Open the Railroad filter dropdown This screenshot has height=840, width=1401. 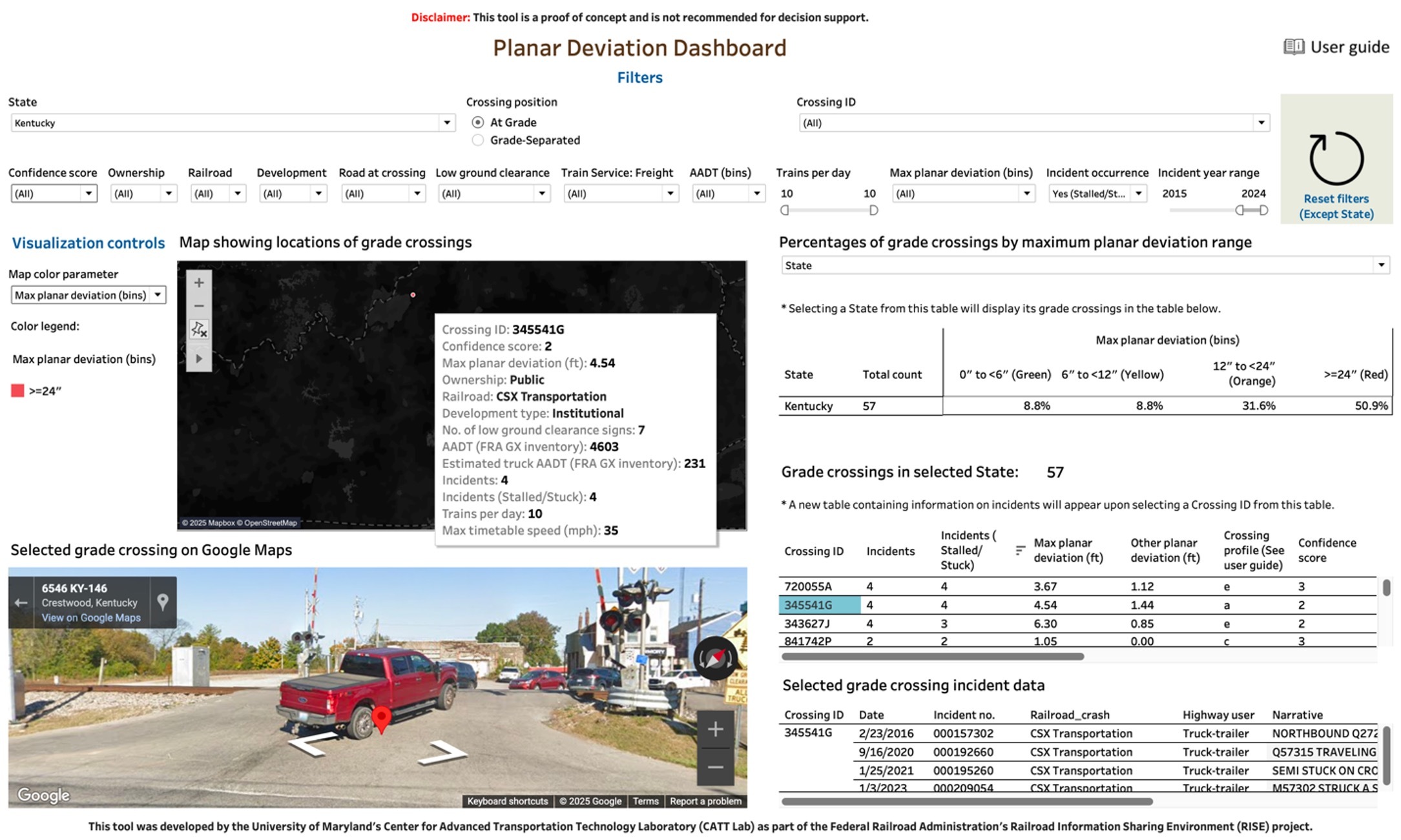218,193
